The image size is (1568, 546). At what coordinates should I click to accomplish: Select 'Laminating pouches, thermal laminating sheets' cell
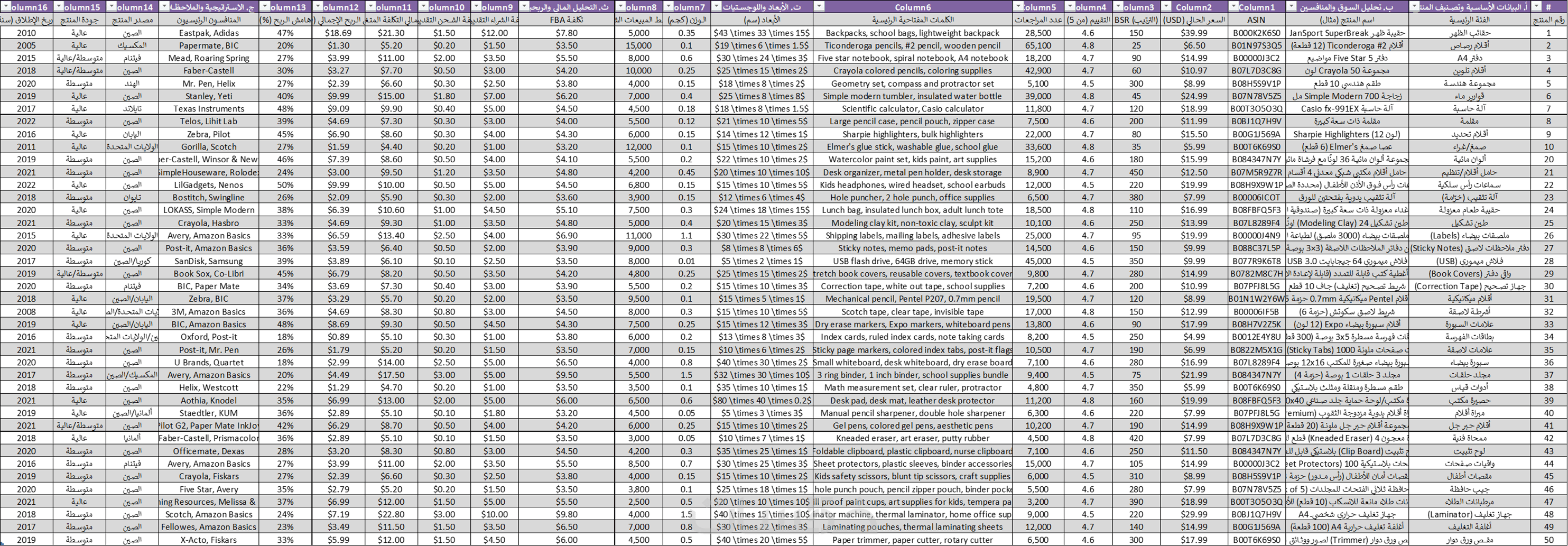pos(912,527)
